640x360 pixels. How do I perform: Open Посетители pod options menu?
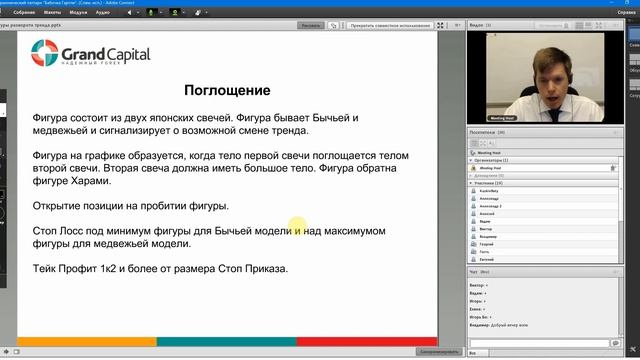click(615, 133)
